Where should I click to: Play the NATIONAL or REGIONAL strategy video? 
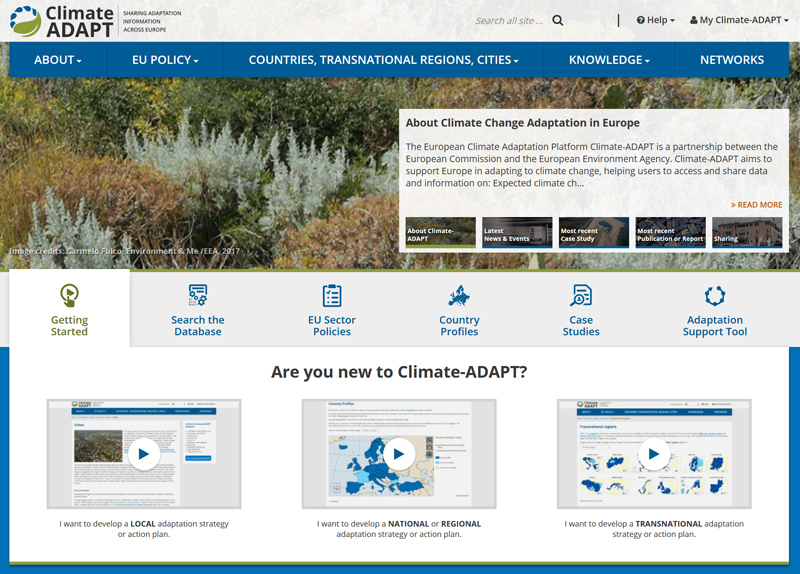pos(399,454)
